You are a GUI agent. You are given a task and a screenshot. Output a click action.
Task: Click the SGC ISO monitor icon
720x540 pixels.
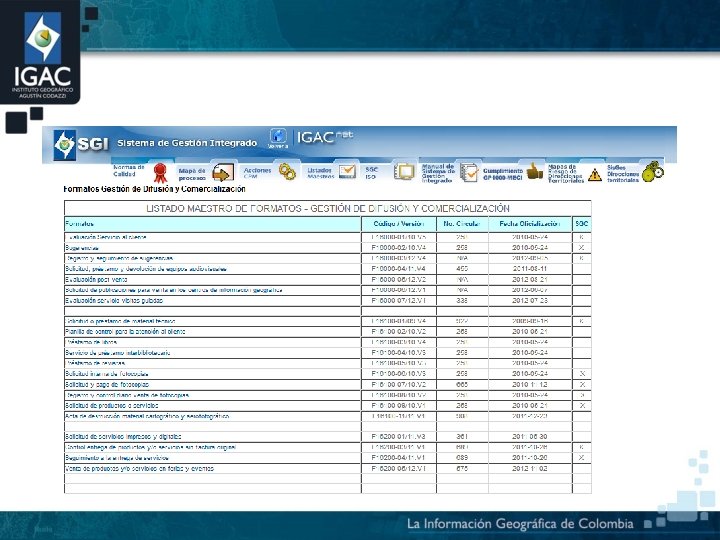[x=404, y=172]
